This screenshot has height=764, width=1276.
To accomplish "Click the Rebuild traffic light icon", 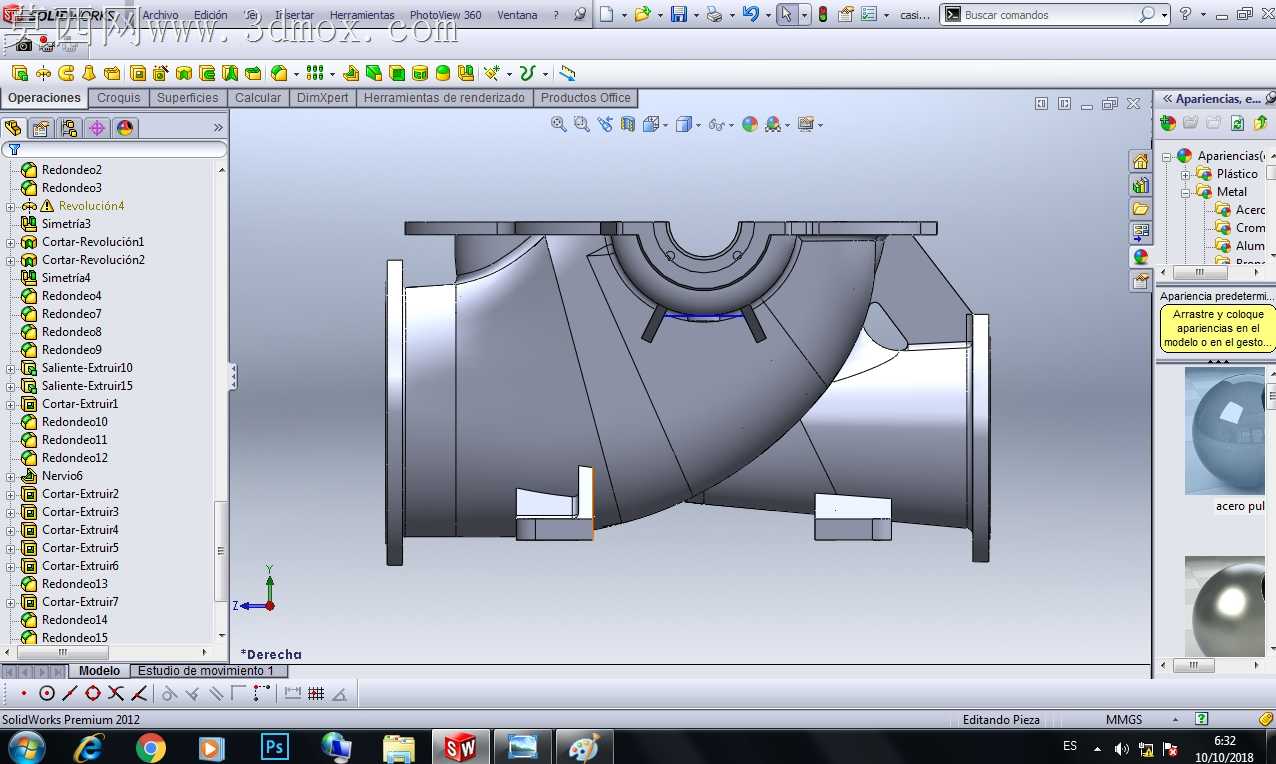I will pyautogui.click(x=823, y=14).
